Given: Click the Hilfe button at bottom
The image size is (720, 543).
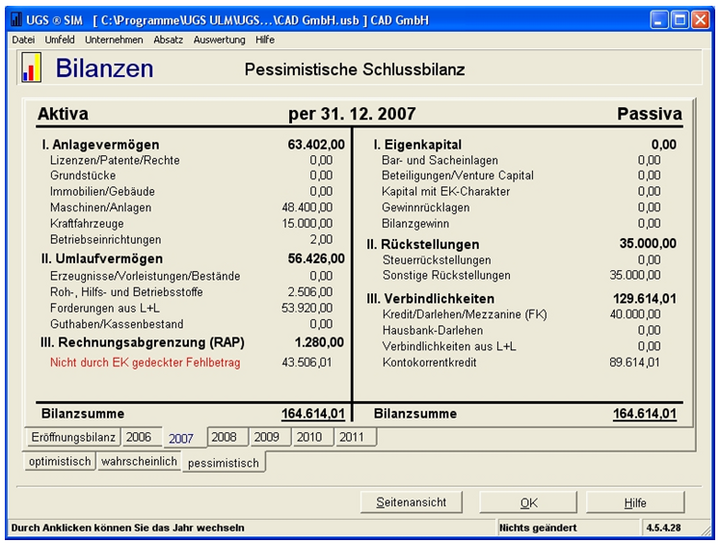Looking at the screenshot, I should click(636, 503).
